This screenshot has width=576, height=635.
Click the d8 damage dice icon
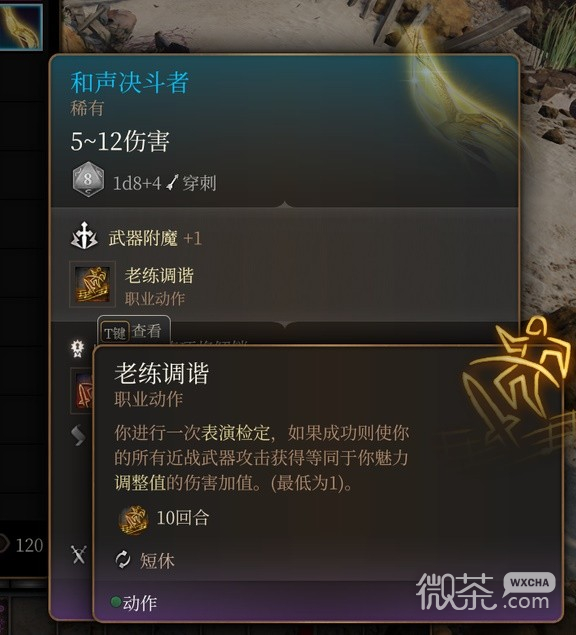(x=88, y=179)
